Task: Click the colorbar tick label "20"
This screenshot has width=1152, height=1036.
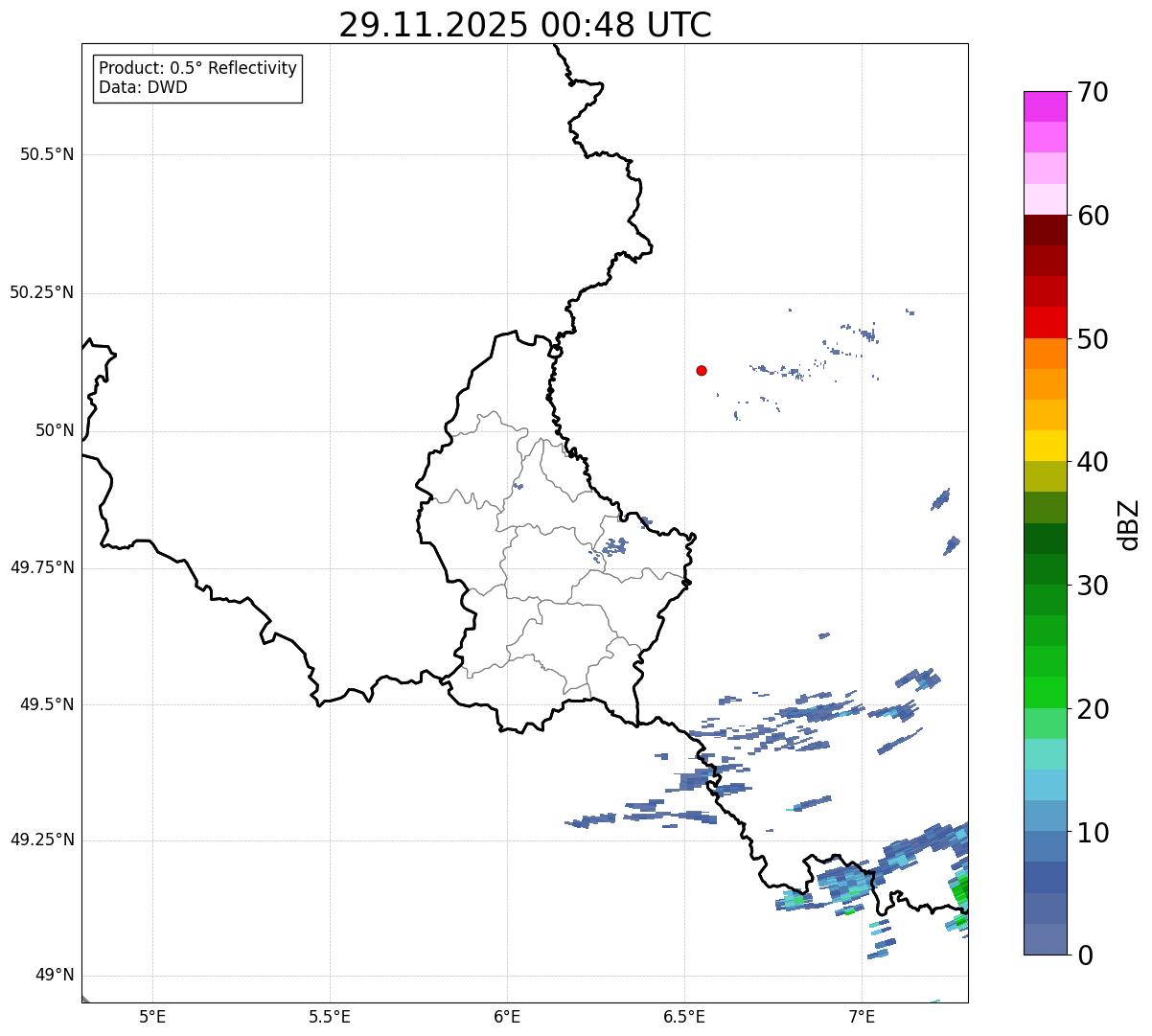Action: (1093, 709)
